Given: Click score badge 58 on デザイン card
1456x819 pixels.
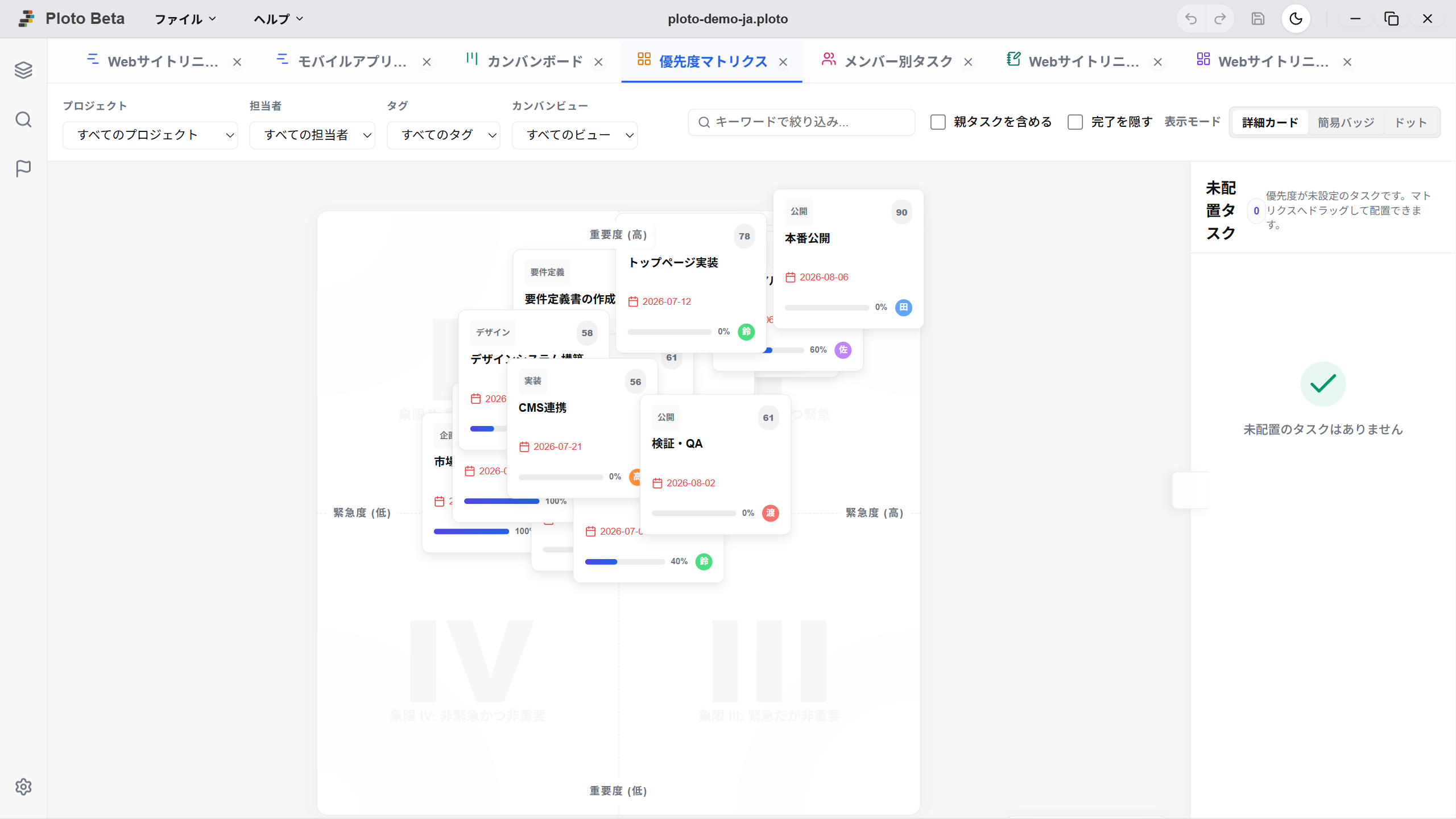Looking at the screenshot, I should point(587,333).
